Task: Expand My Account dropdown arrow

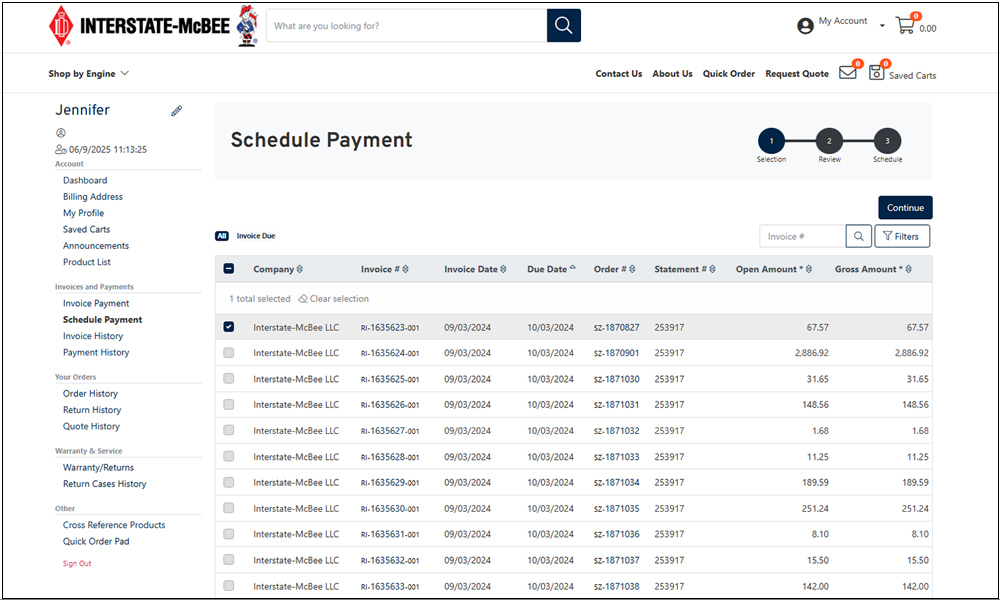Action: (882, 26)
